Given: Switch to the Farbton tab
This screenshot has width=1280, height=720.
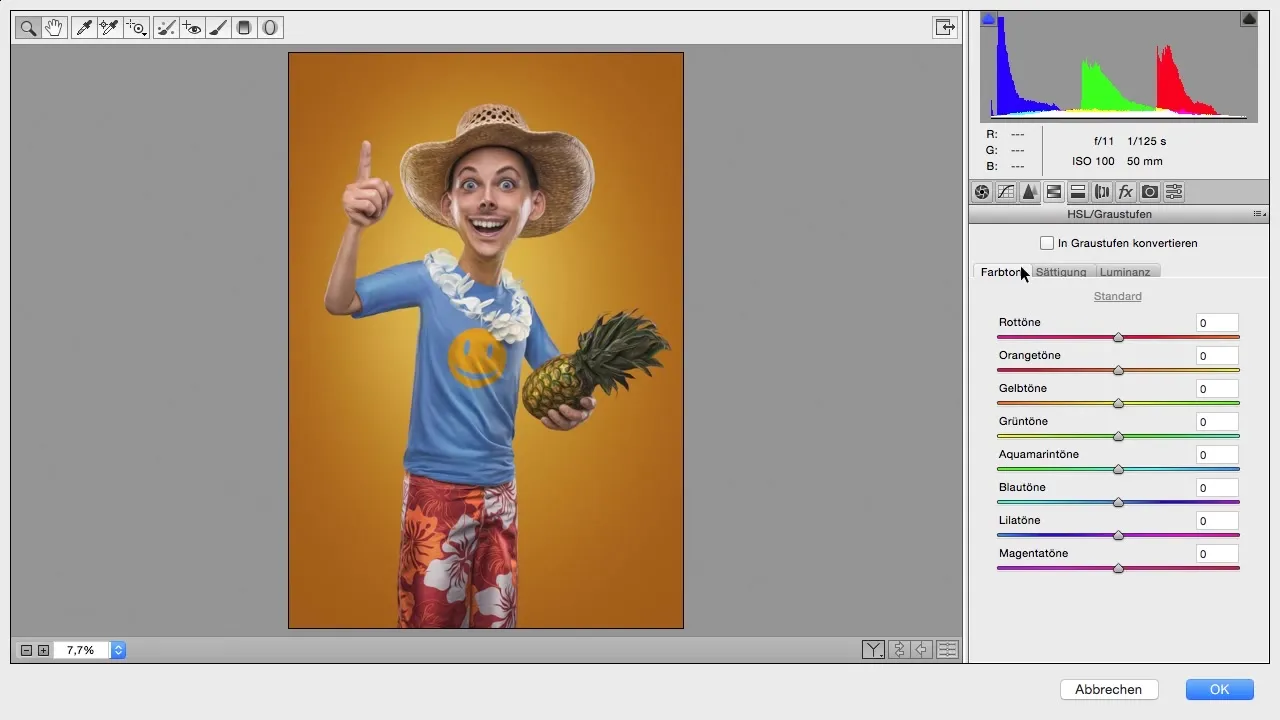Looking at the screenshot, I should [x=1002, y=272].
